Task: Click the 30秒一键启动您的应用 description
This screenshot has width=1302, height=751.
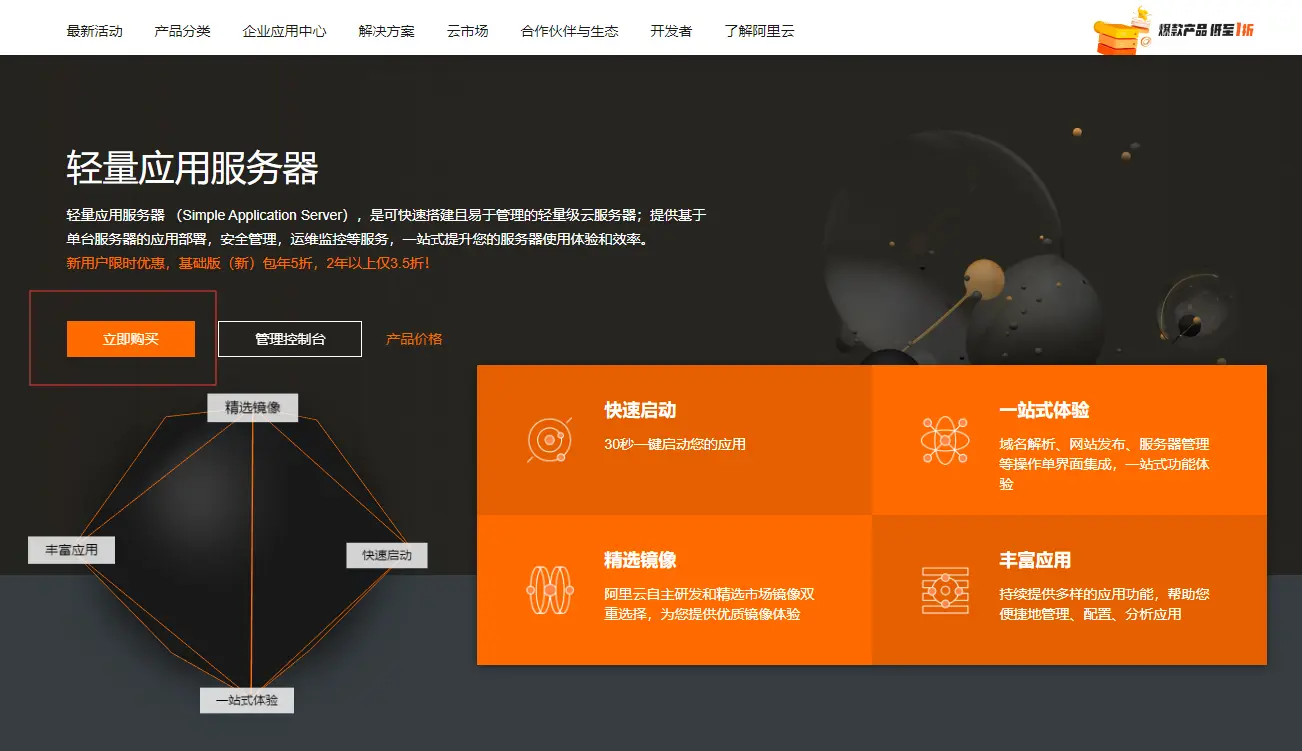Action: 675,443
